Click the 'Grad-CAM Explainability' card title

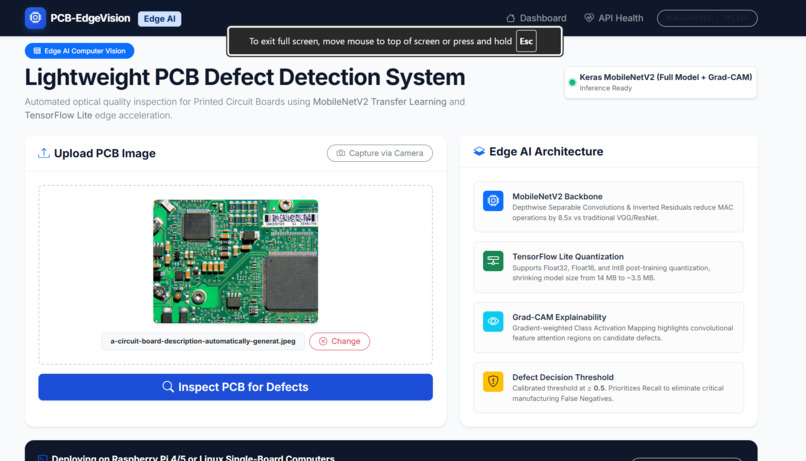pos(559,317)
